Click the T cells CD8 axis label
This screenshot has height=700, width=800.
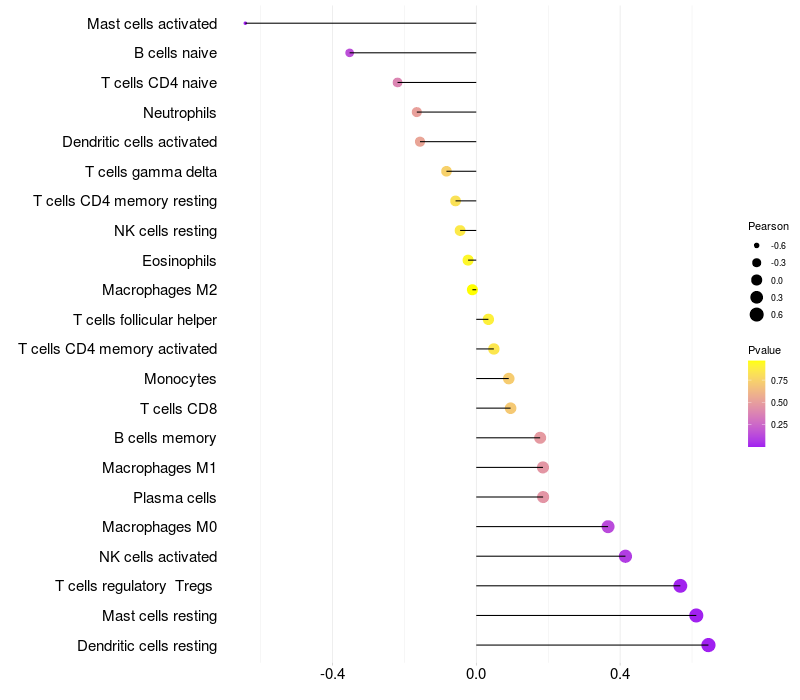[x=178, y=408]
